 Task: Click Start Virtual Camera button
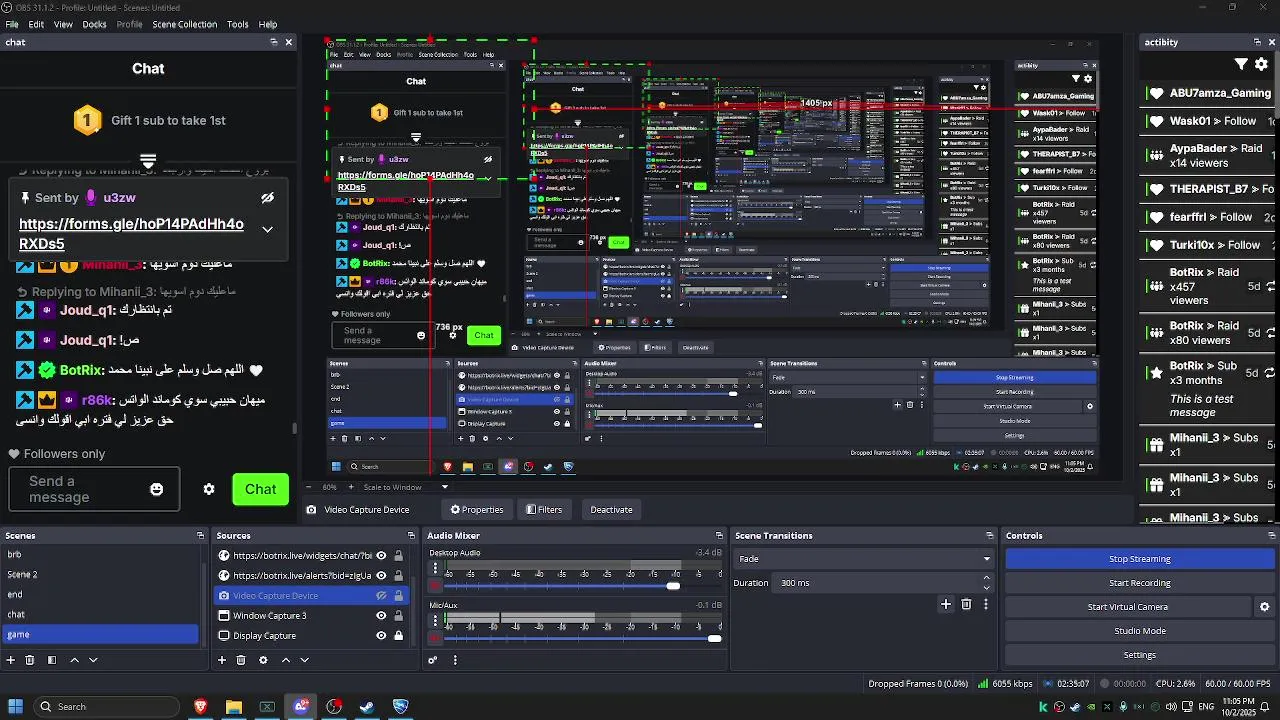[1127, 607]
